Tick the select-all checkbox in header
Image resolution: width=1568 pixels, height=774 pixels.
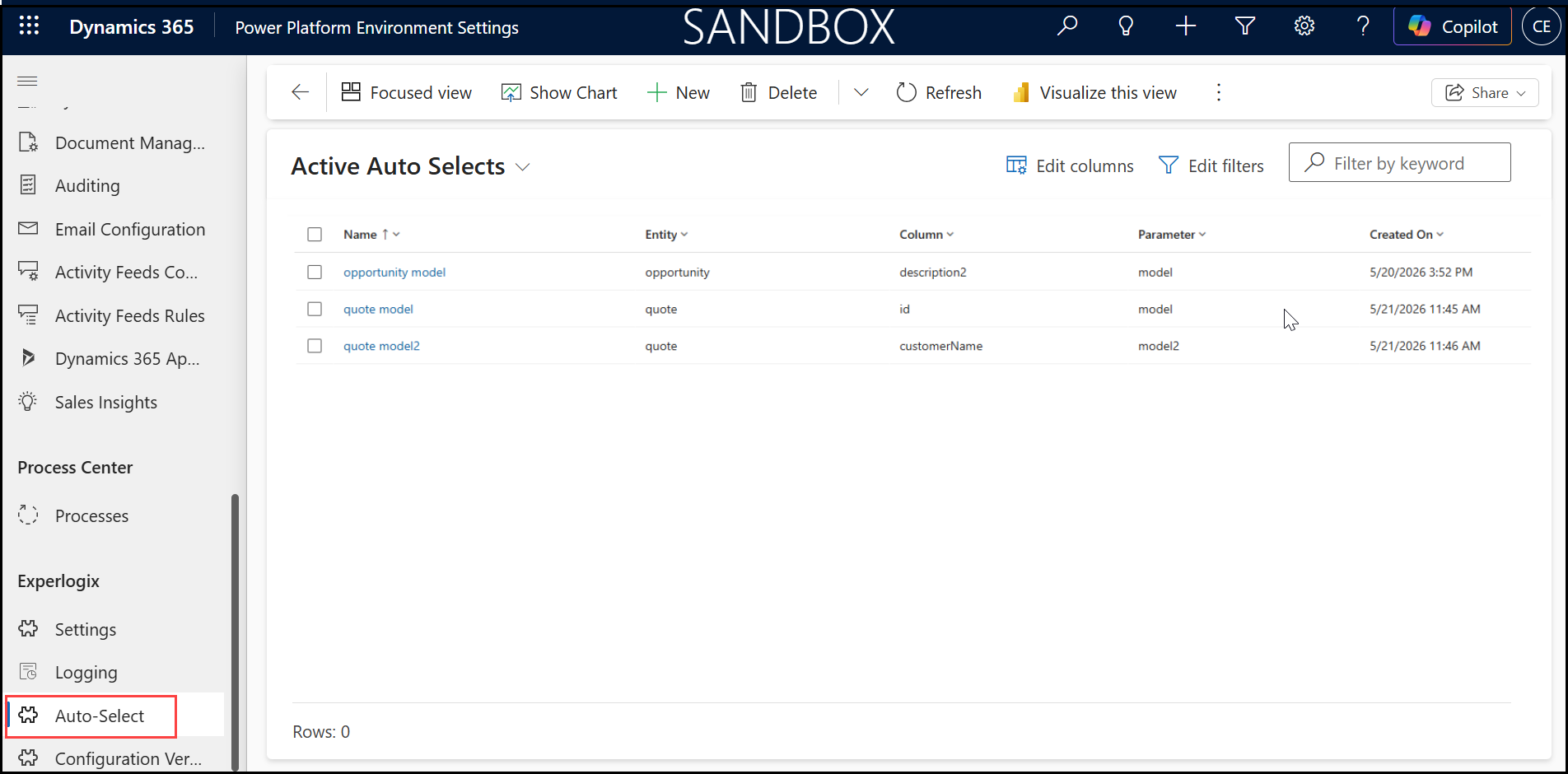point(315,235)
